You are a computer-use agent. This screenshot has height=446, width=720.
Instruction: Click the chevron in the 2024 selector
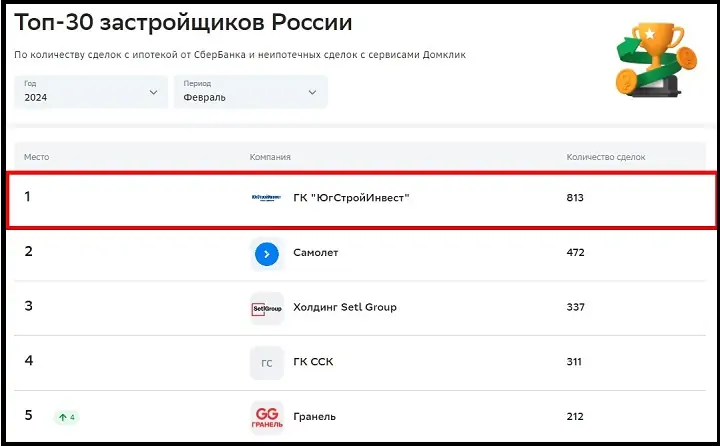click(x=153, y=92)
